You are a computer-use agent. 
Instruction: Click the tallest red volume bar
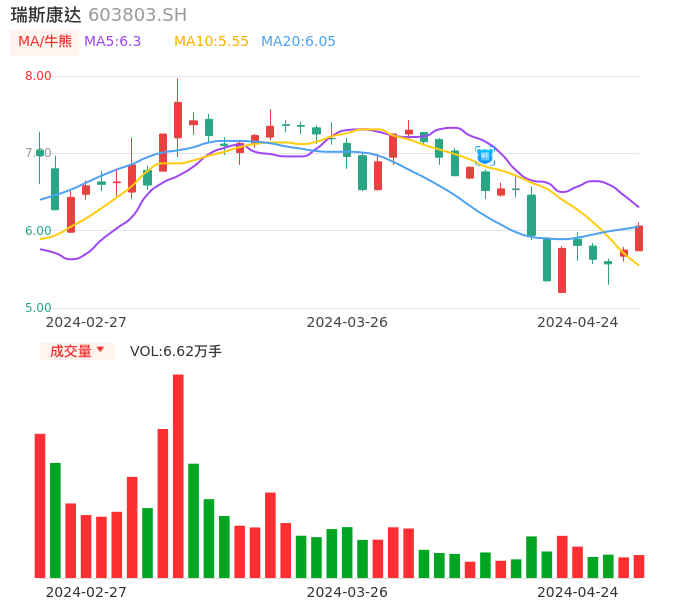(x=178, y=476)
